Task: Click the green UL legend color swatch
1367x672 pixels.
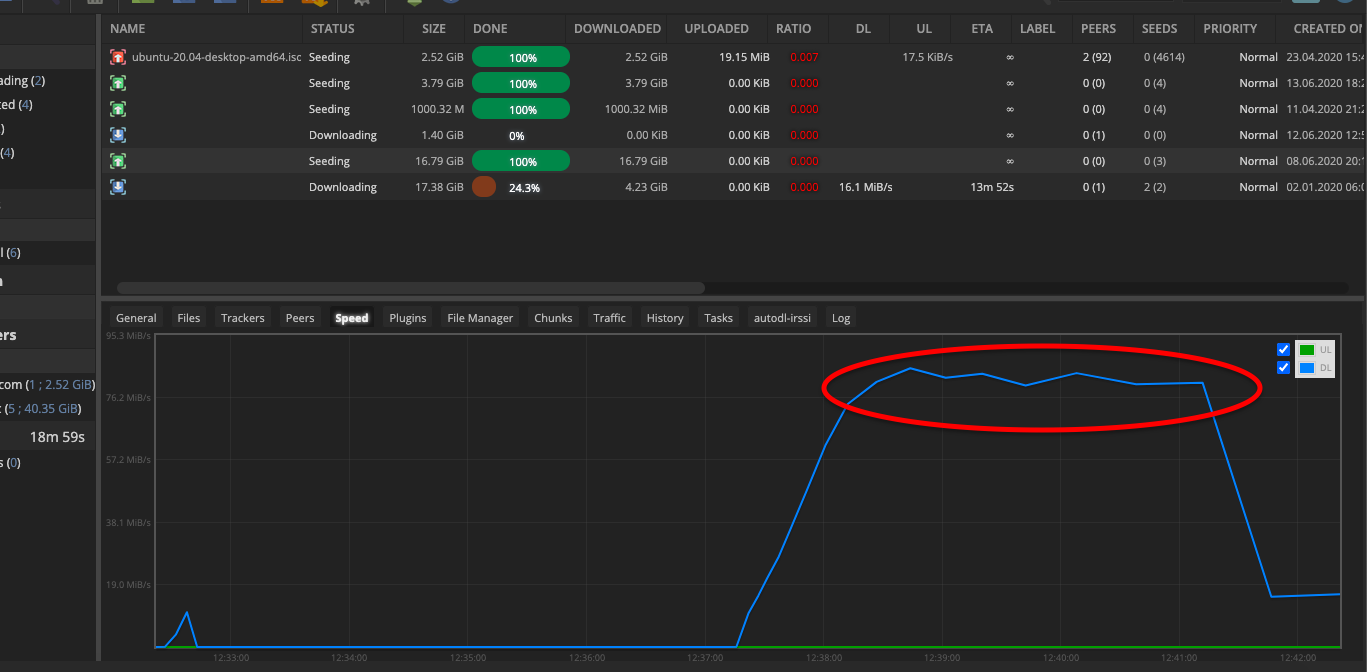Action: pos(1306,350)
